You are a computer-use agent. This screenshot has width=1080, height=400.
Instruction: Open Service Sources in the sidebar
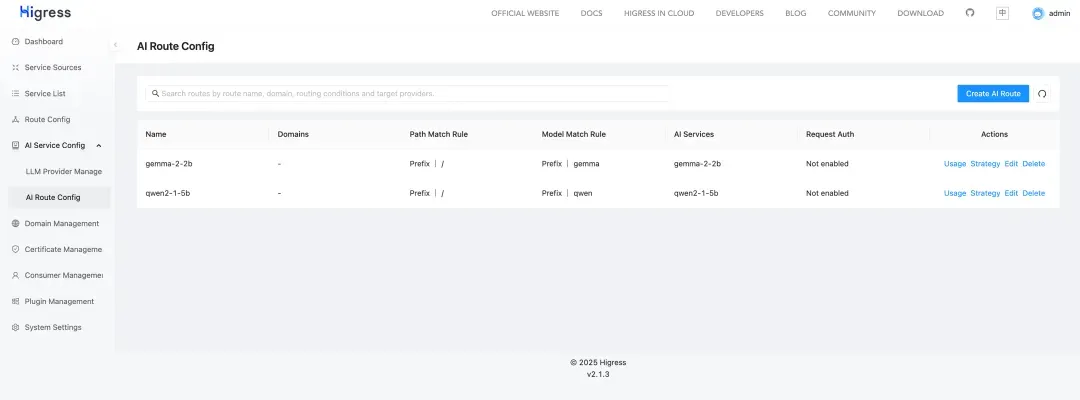tap(55, 67)
